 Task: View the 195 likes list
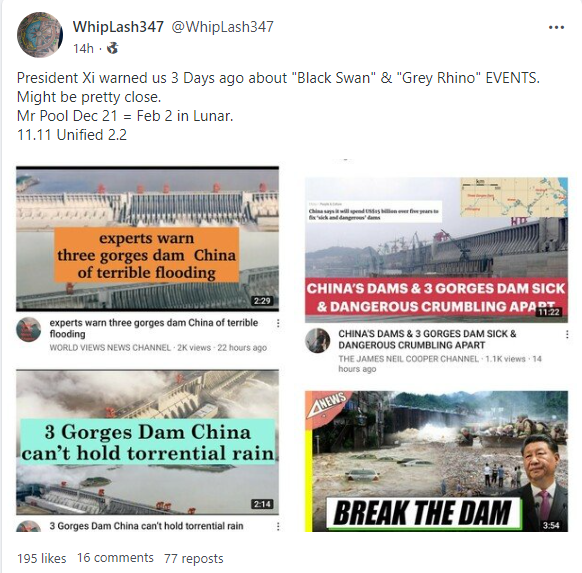pyautogui.click(x=42, y=558)
